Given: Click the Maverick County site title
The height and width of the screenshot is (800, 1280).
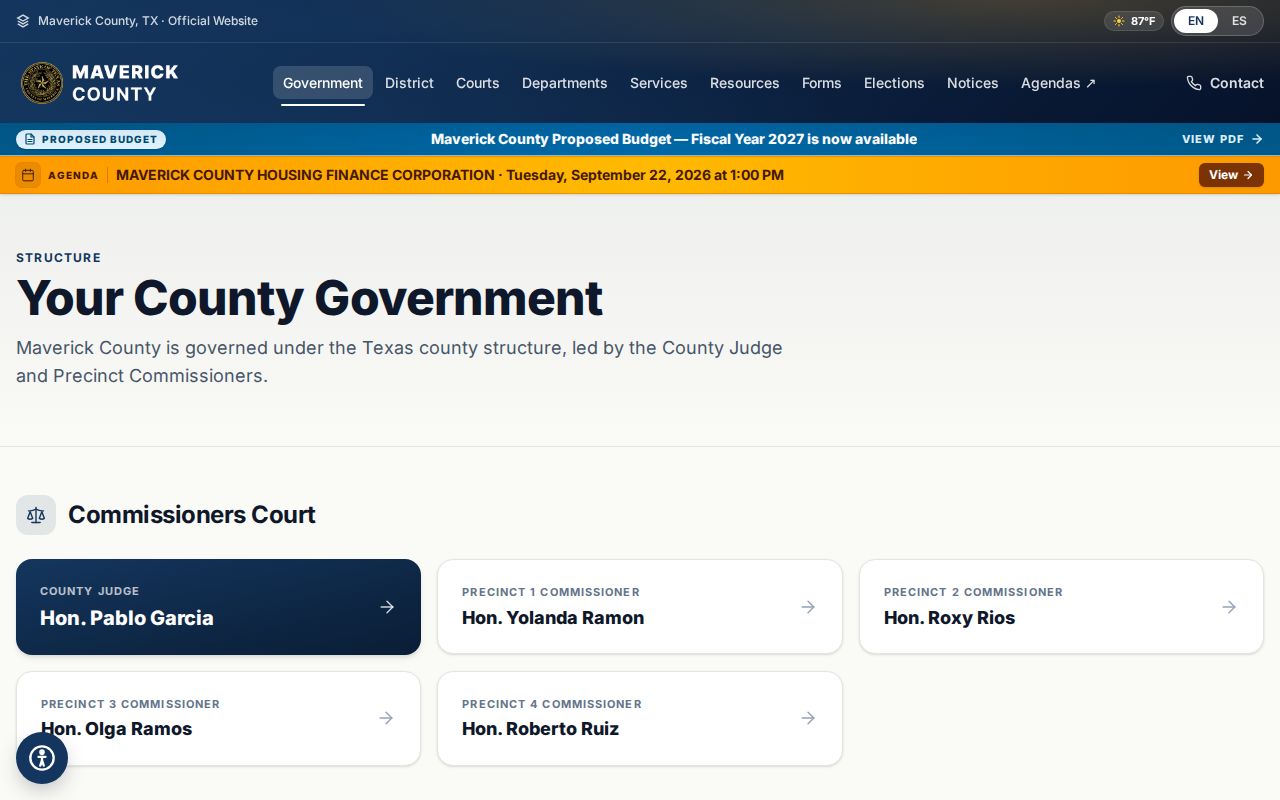Looking at the screenshot, I should pyautogui.click(x=125, y=83).
